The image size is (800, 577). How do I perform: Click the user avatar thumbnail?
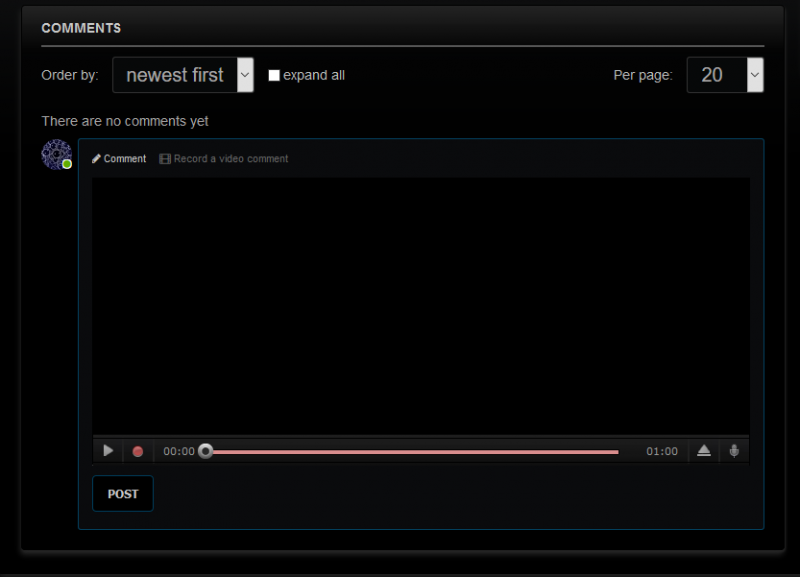(x=57, y=155)
